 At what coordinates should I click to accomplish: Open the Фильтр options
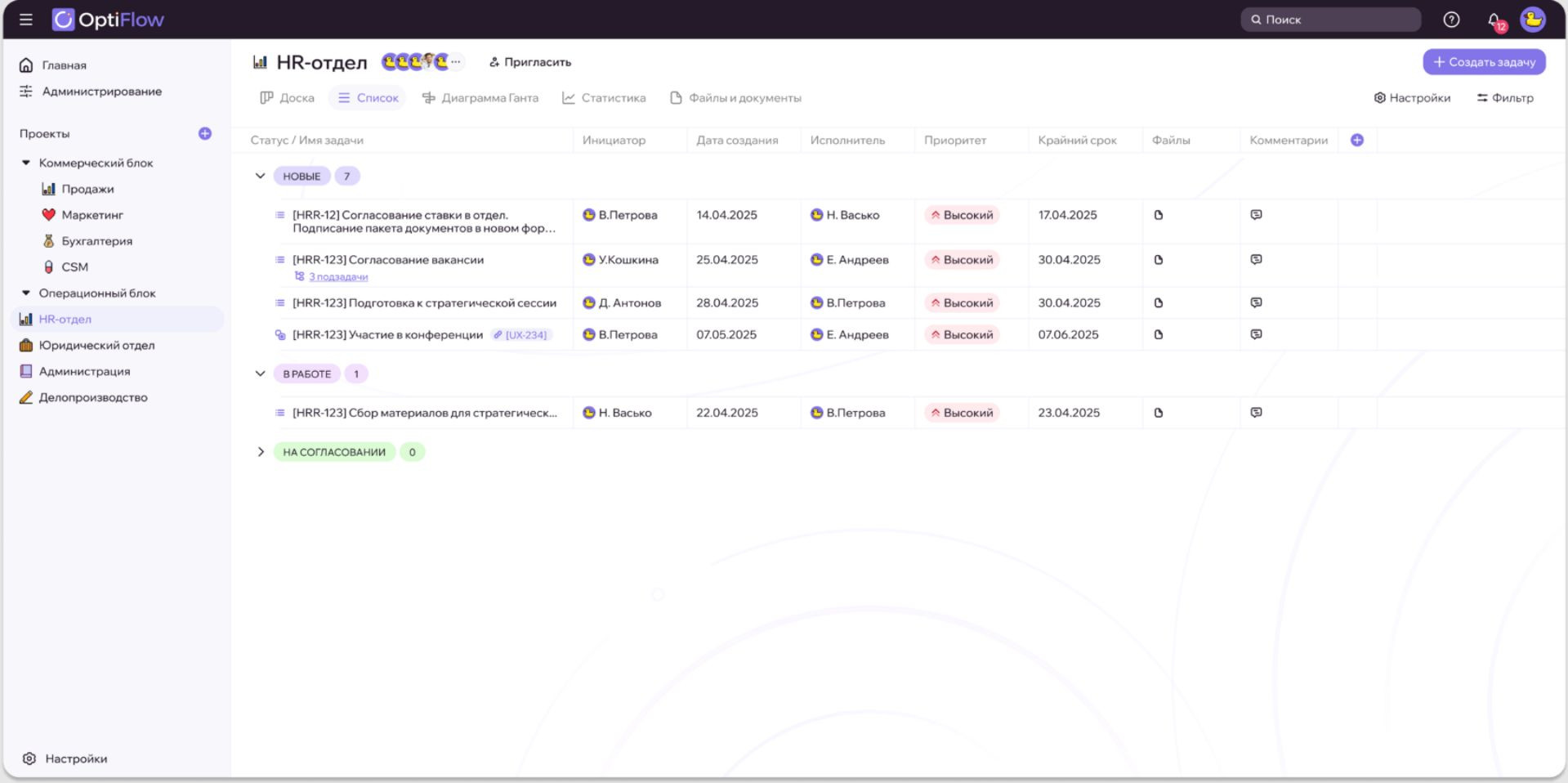pos(1505,98)
